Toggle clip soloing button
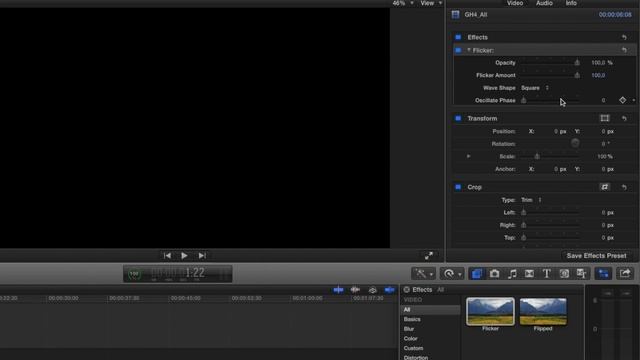This screenshot has height=360, width=640. (x=372, y=290)
